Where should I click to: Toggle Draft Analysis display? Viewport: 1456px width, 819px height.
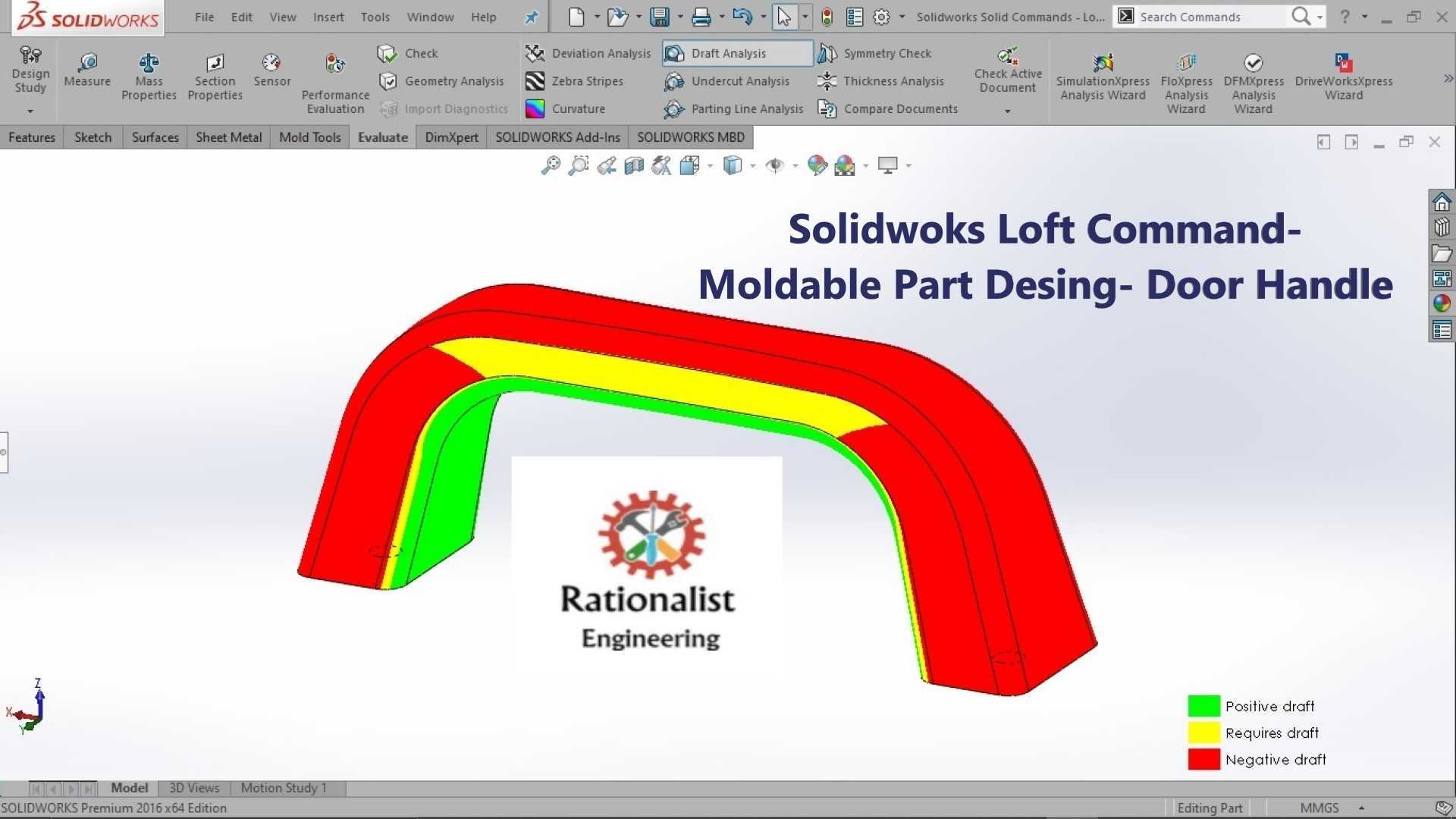click(x=737, y=53)
